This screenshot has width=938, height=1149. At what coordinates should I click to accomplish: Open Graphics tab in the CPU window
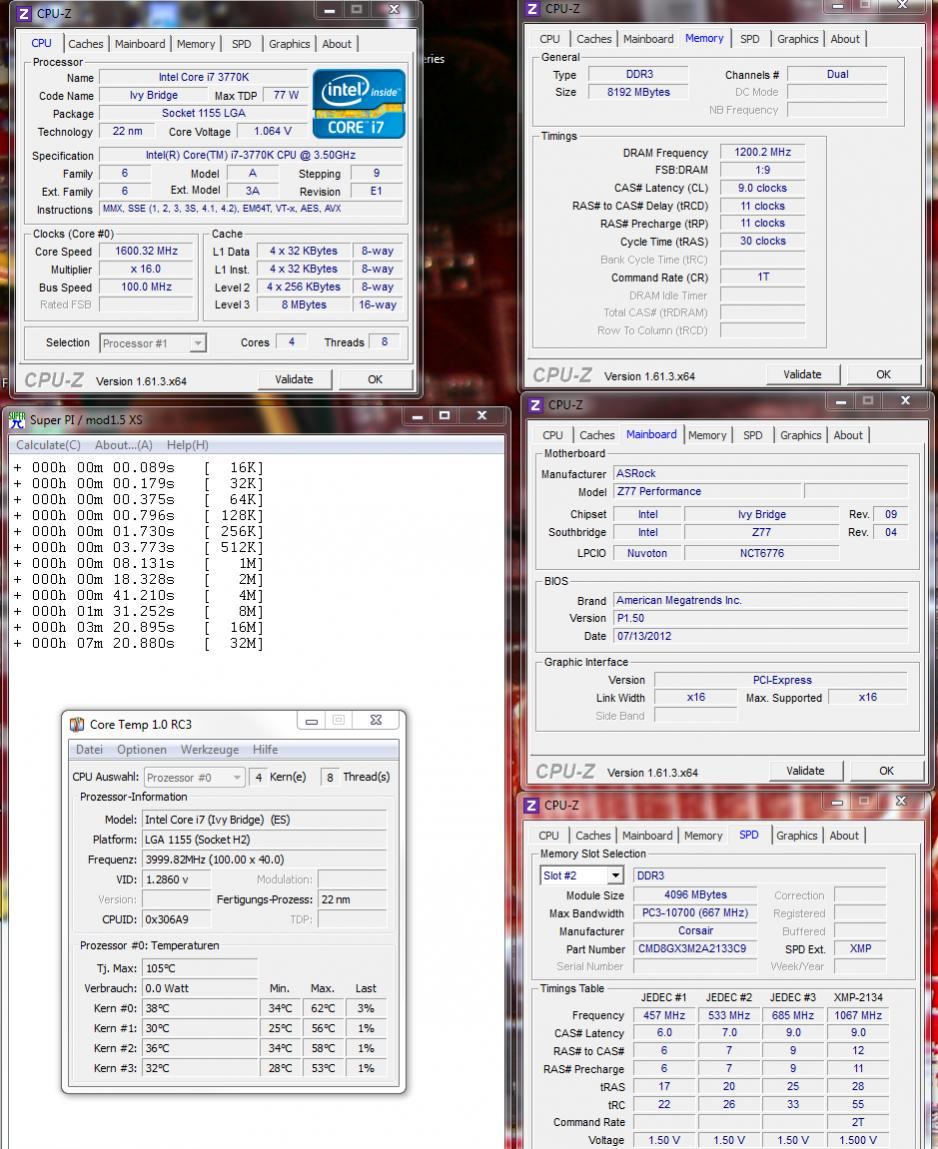[289, 44]
